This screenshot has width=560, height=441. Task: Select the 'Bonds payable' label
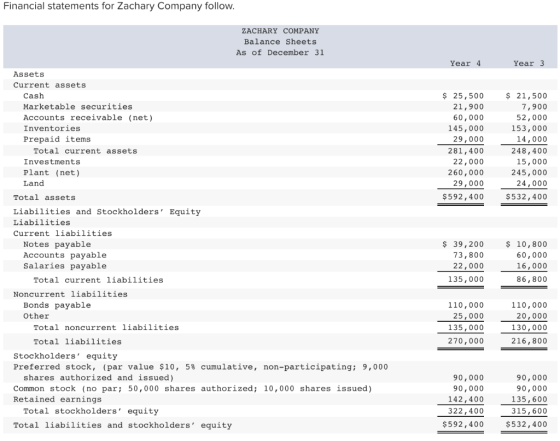57,305
